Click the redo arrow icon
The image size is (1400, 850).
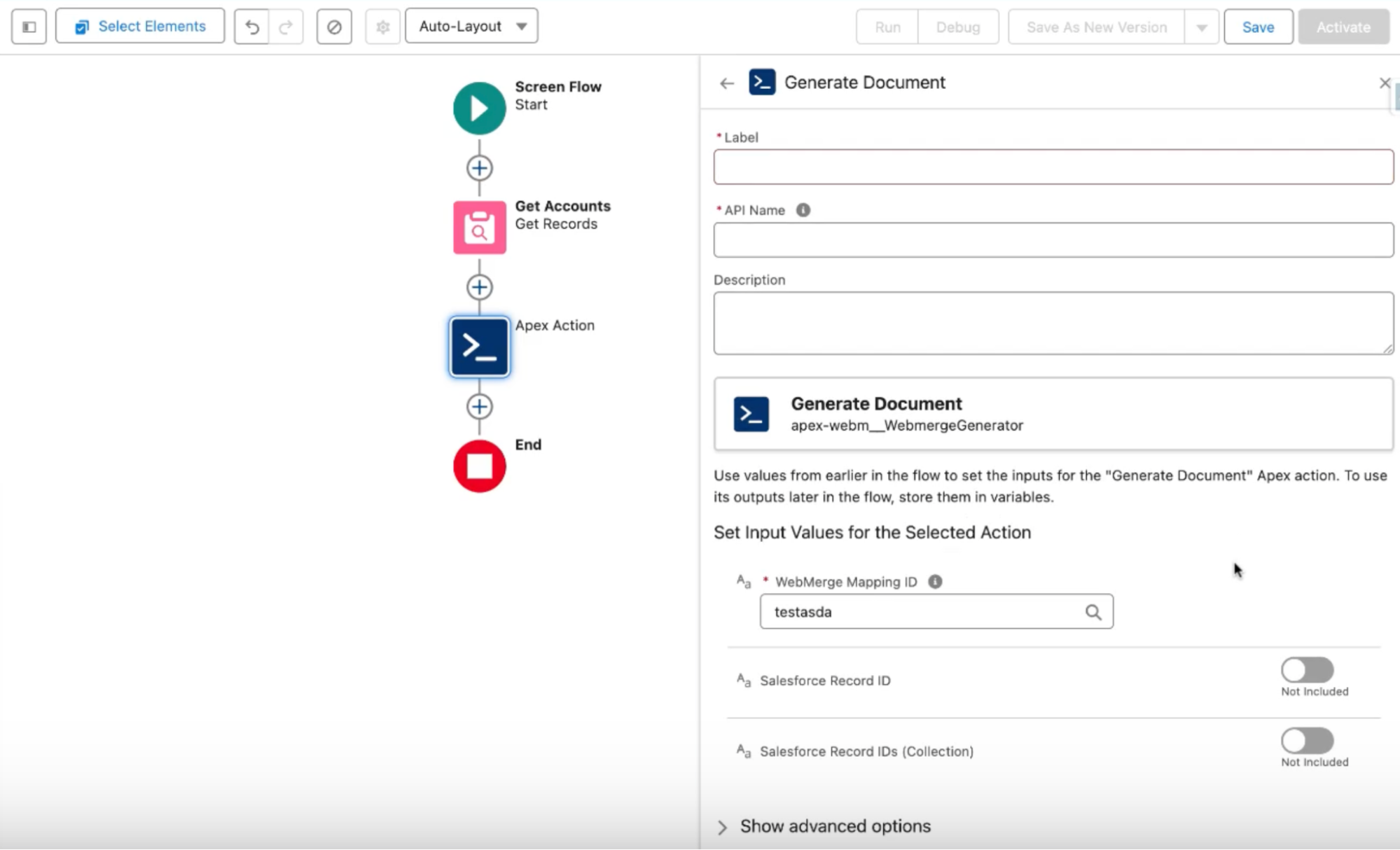click(x=286, y=27)
